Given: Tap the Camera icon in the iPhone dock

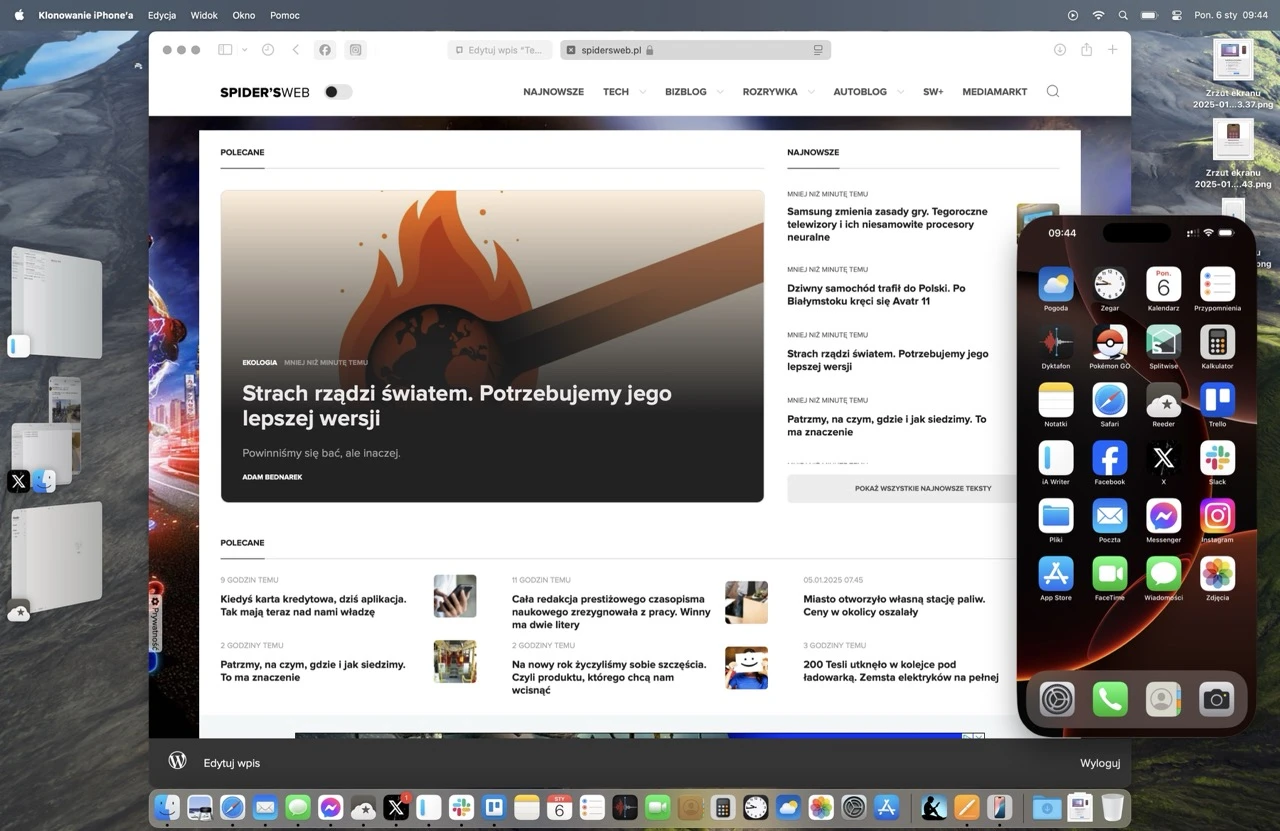Looking at the screenshot, I should (1216, 699).
